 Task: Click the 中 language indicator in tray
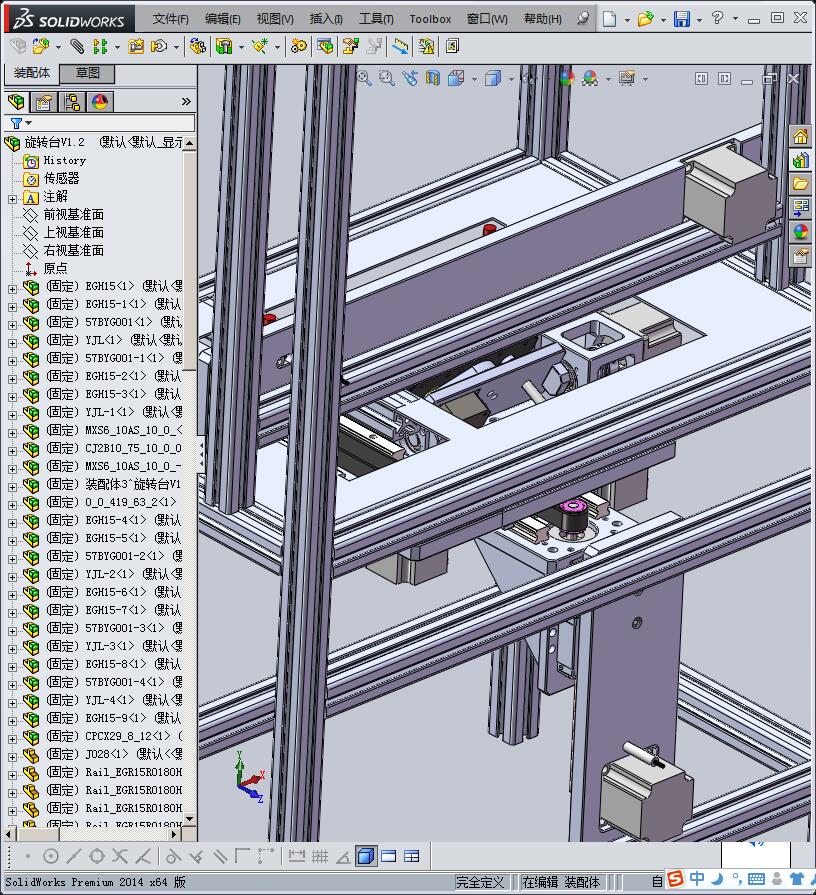click(x=697, y=878)
